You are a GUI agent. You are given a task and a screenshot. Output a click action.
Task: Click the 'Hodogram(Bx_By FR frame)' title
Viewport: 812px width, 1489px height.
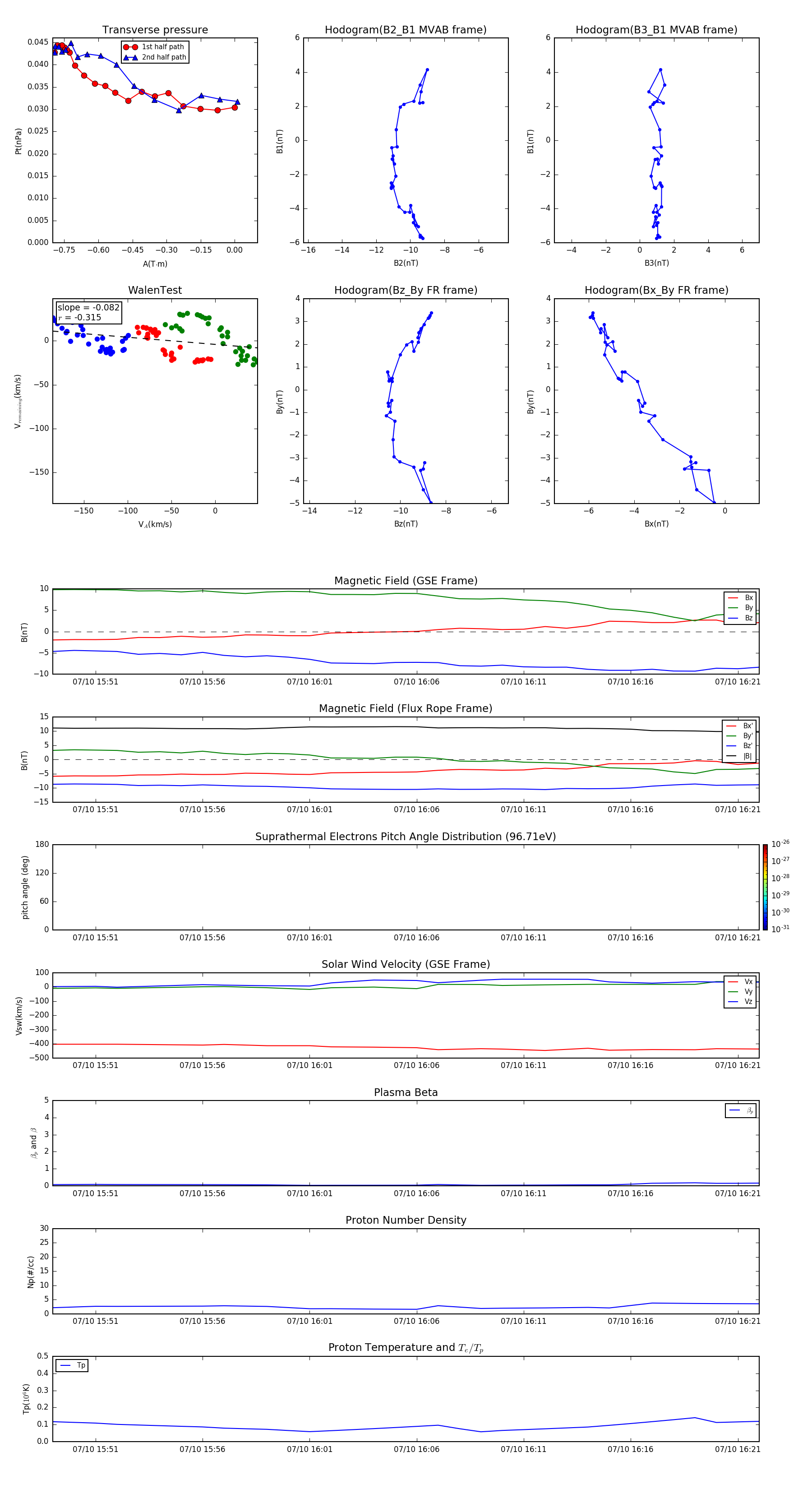[x=656, y=290]
